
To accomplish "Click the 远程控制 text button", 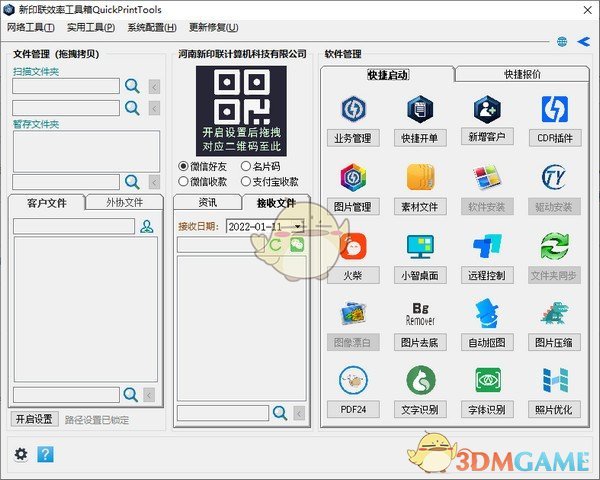I will click(487, 275).
